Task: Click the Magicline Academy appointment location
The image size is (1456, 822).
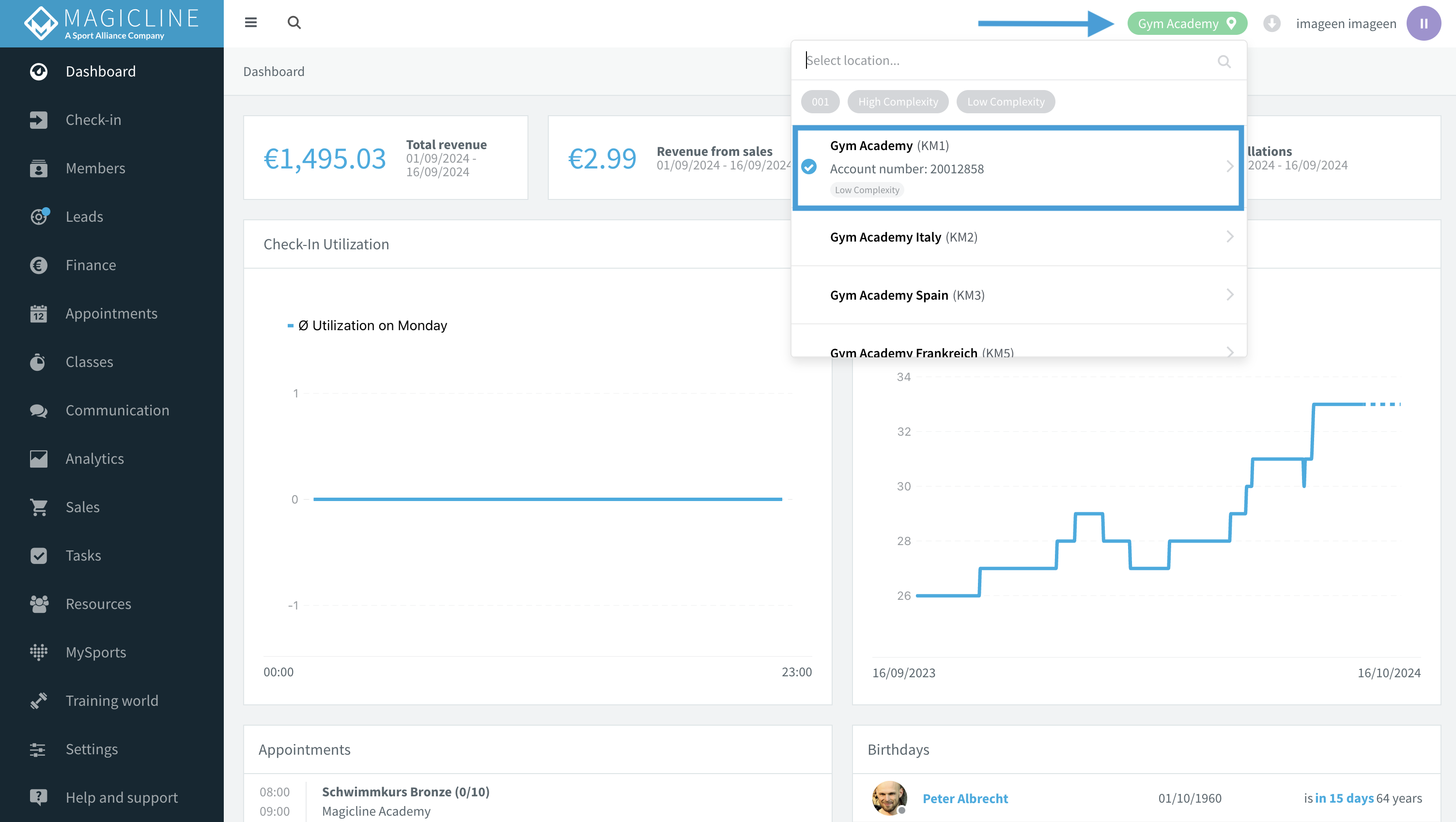Action: [x=376, y=811]
